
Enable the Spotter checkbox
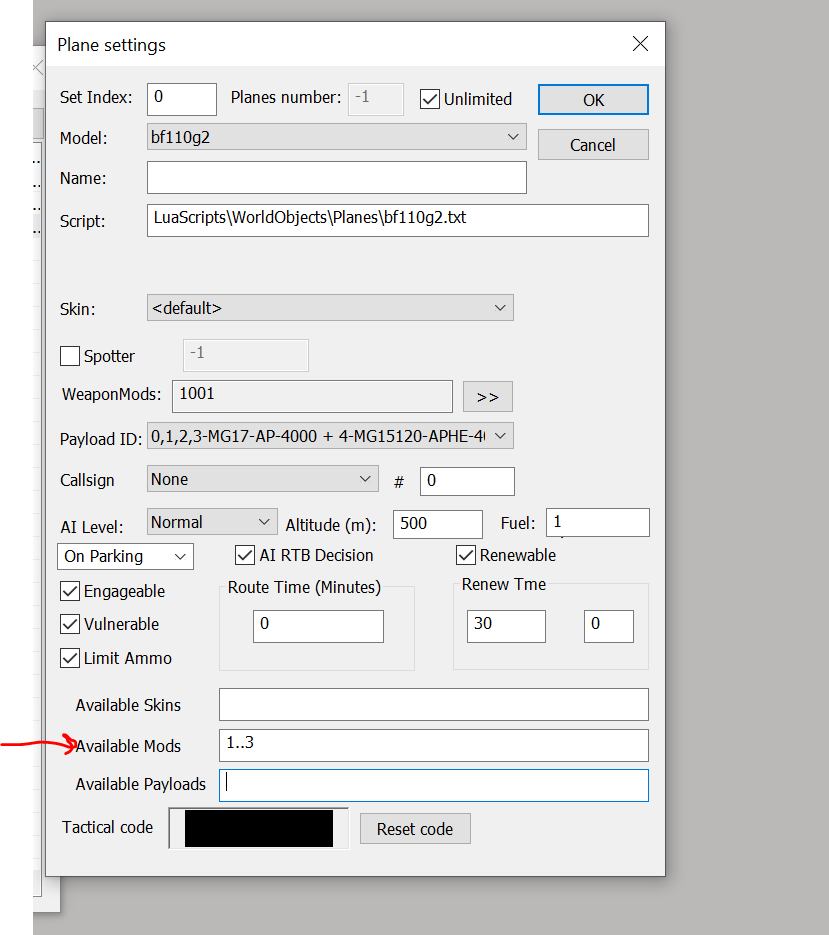click(70, 356)
